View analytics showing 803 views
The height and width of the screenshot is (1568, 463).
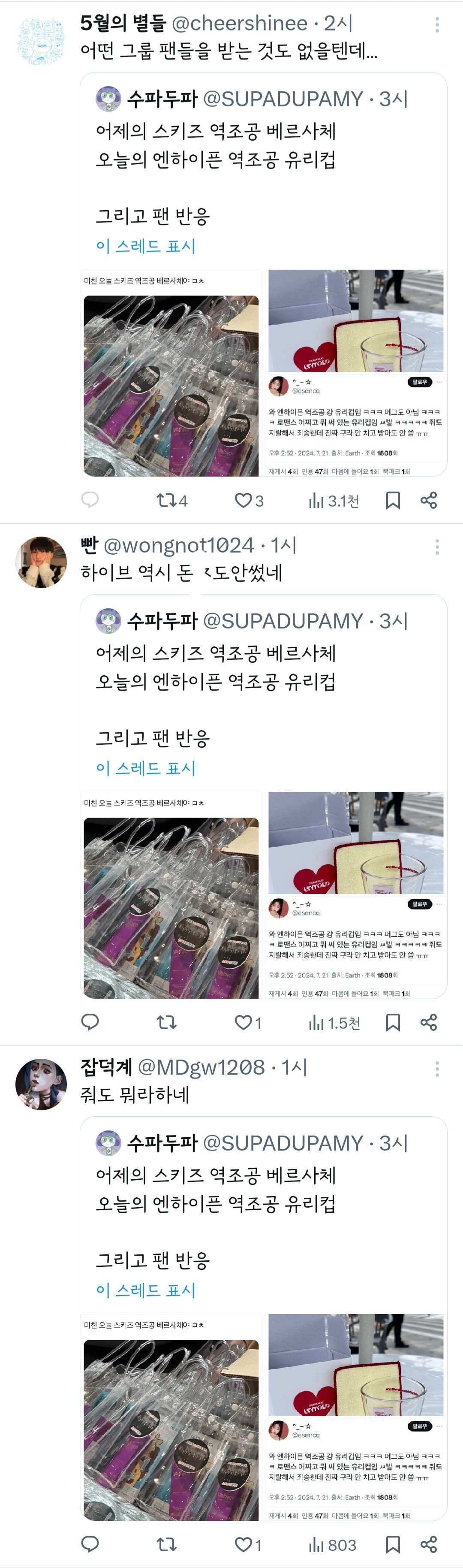[332, 1544]
